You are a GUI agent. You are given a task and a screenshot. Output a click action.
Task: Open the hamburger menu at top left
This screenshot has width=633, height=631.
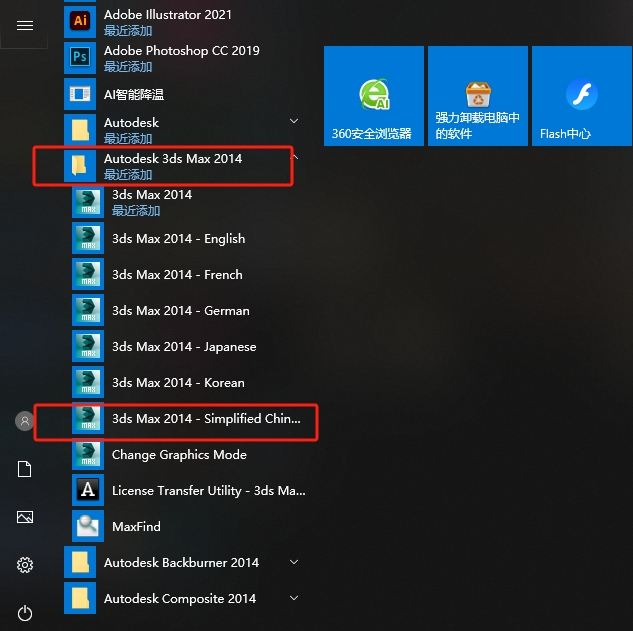coord(25,26)
